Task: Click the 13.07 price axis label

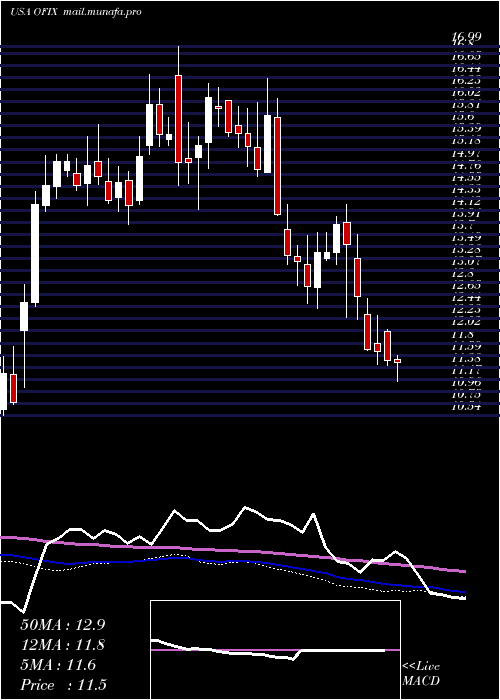Action: (466, 262)
